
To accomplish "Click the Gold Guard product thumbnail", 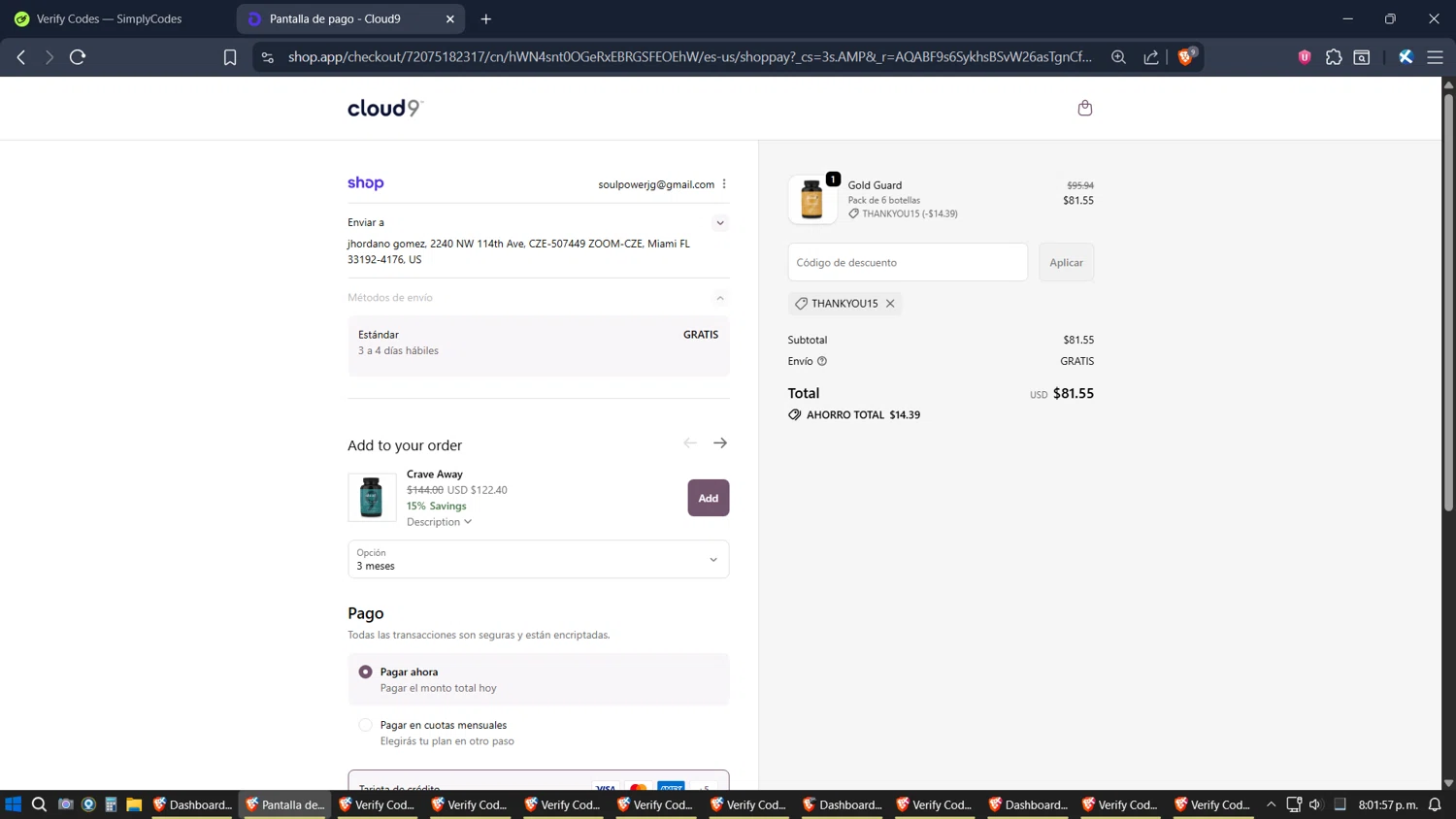I will pyautogui.click(x=812, y=200).
